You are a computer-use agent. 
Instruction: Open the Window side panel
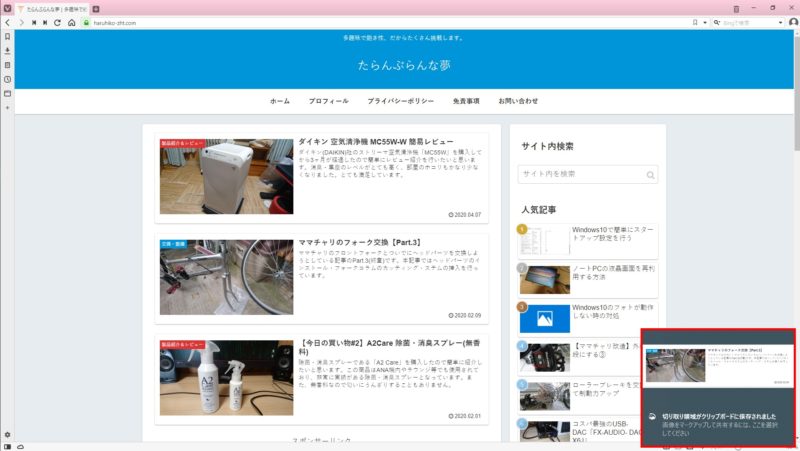tap(7, 94)
